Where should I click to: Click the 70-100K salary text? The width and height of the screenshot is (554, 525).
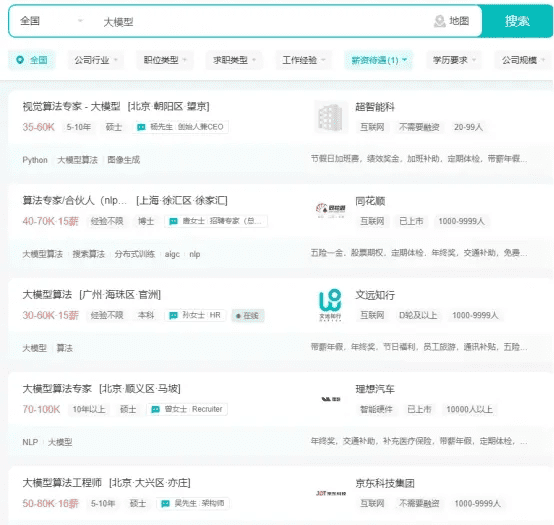coord(41,409)
